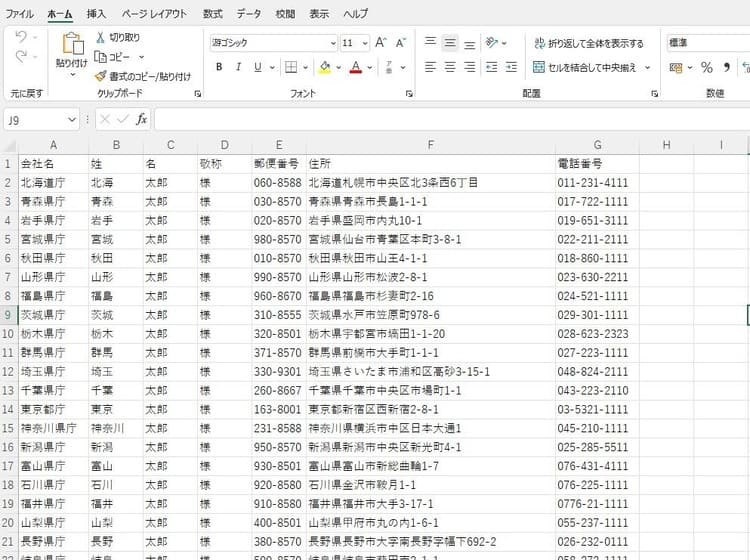Image resolution: width=750 pixels, height=560 pixels.
Task: Click the Undo arrow icon
Action: pyautogui.click(x=21, y=37)
